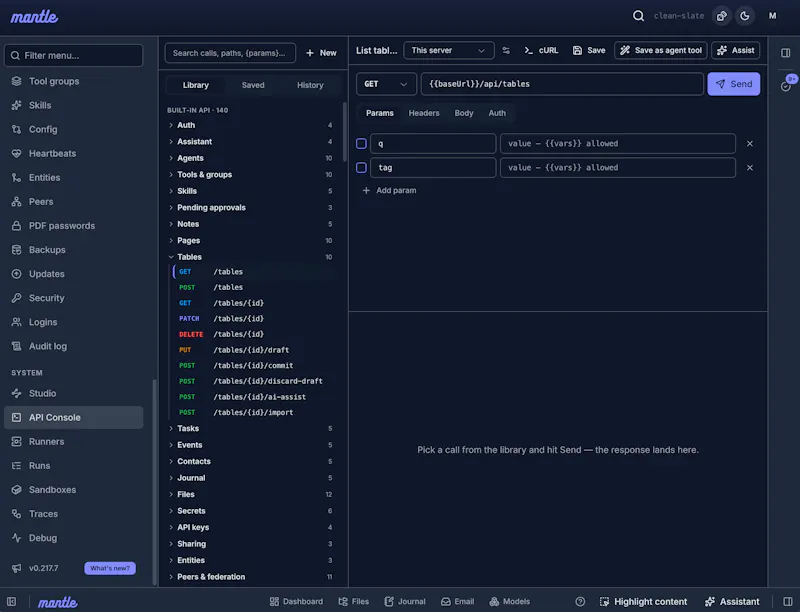Open Entities in the left sidebar
Image resolution: width=800 pixels, height=612 pixels.
73,177
